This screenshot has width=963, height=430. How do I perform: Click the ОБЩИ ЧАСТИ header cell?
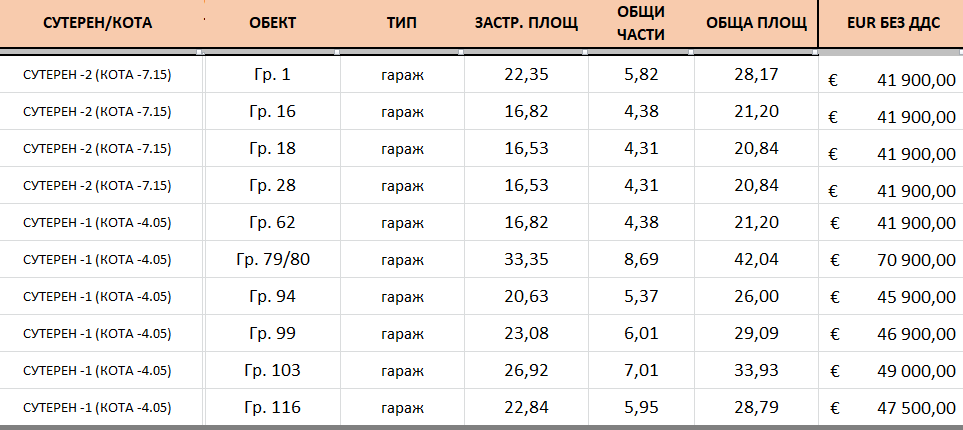point(641,23)
